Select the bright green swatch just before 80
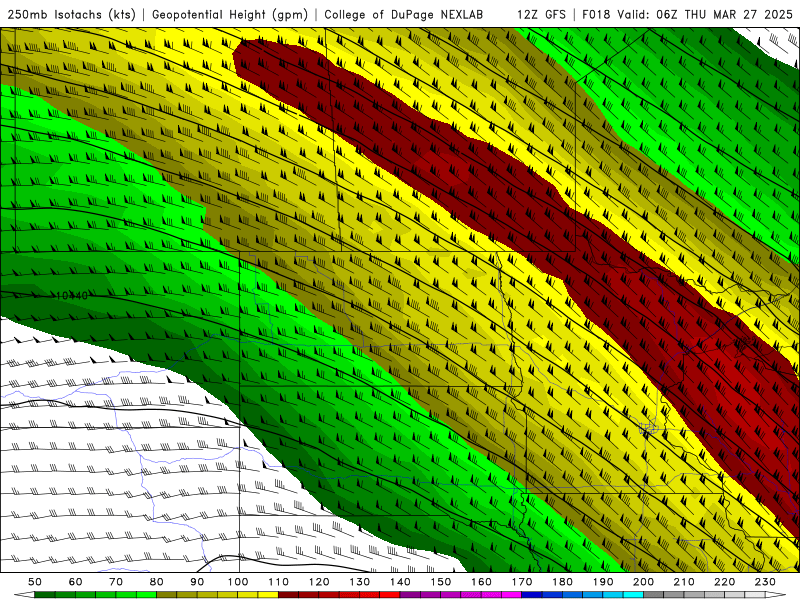This screenshot has height=600, width=800. point(146,594)
